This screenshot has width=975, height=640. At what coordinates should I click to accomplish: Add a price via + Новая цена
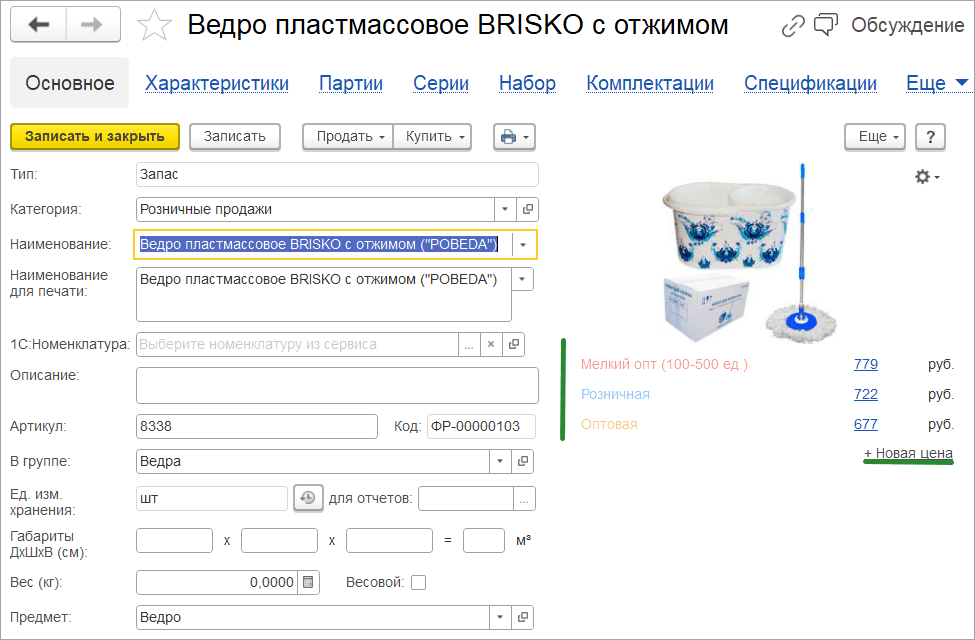[x=908, y=453]
